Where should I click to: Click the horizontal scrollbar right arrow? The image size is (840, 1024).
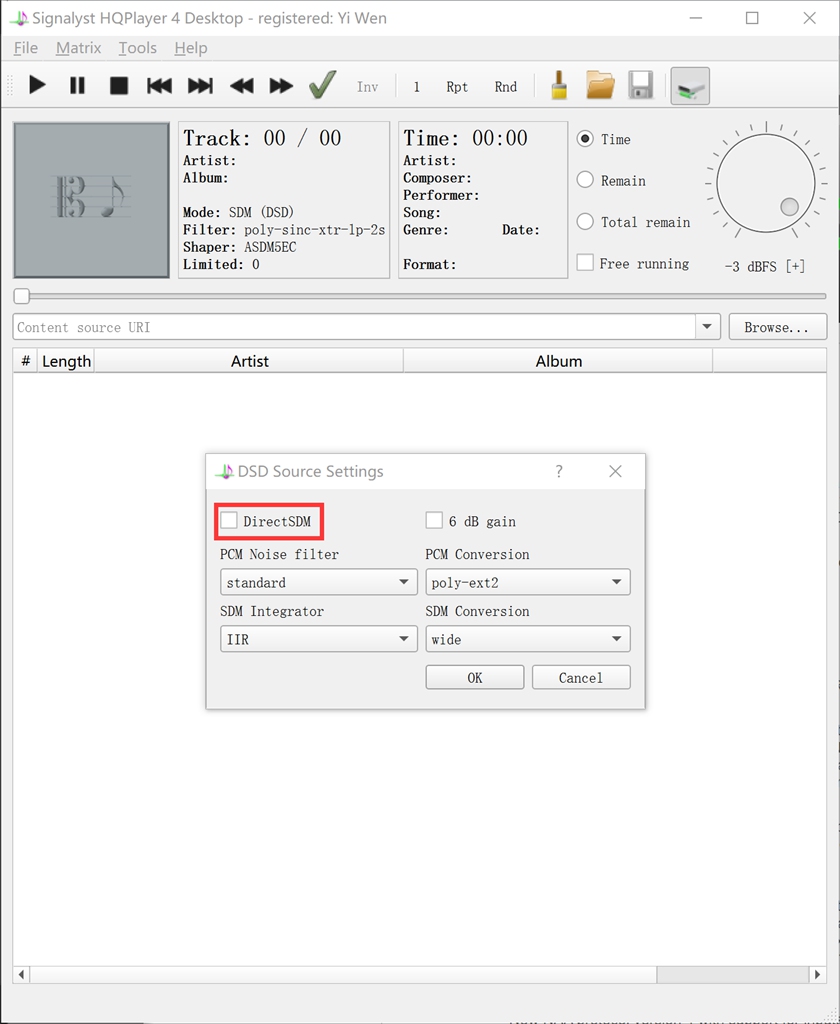coord(817,974)
